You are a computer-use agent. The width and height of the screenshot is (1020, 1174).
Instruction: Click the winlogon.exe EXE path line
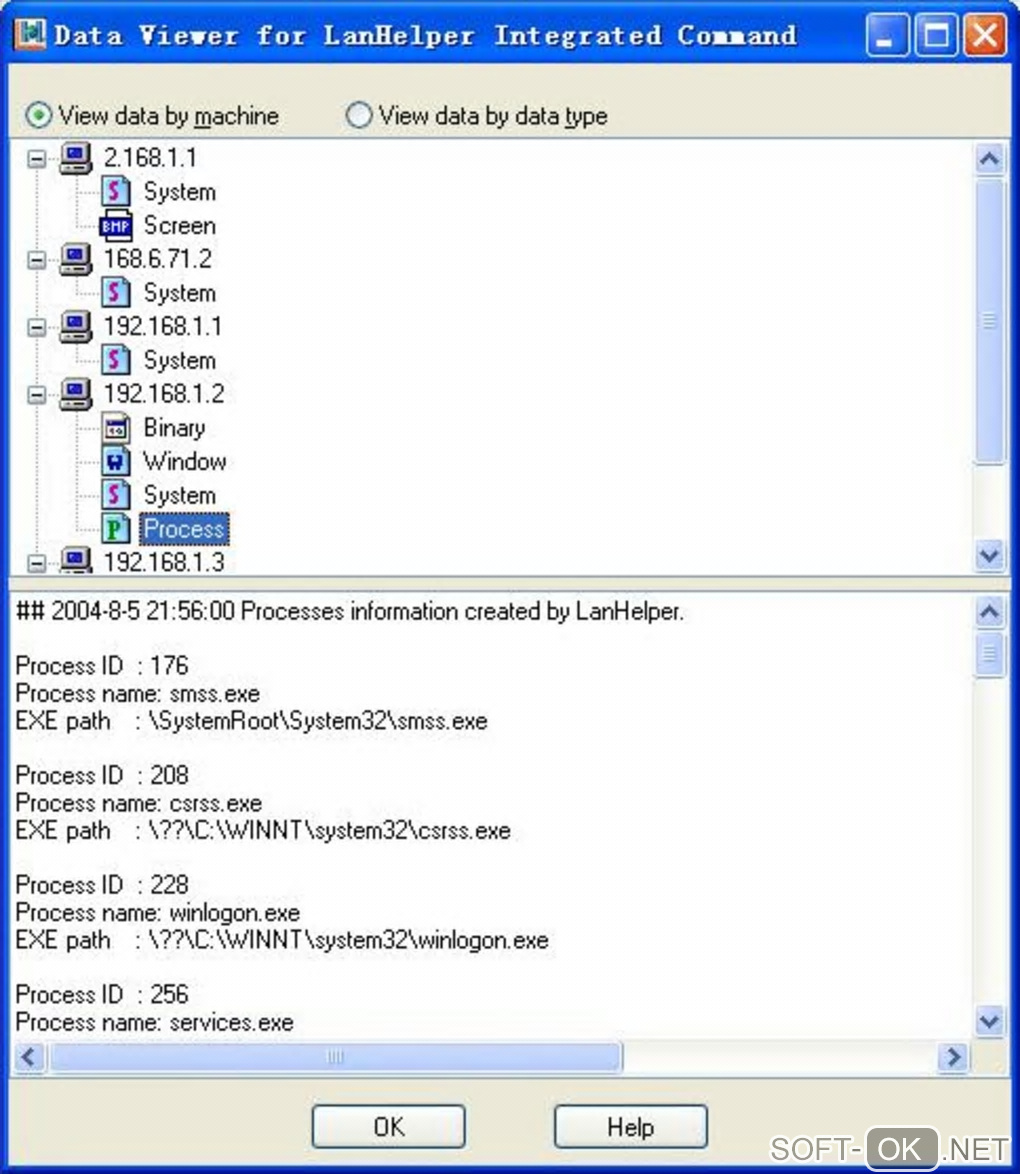click(x=282, y=940)
